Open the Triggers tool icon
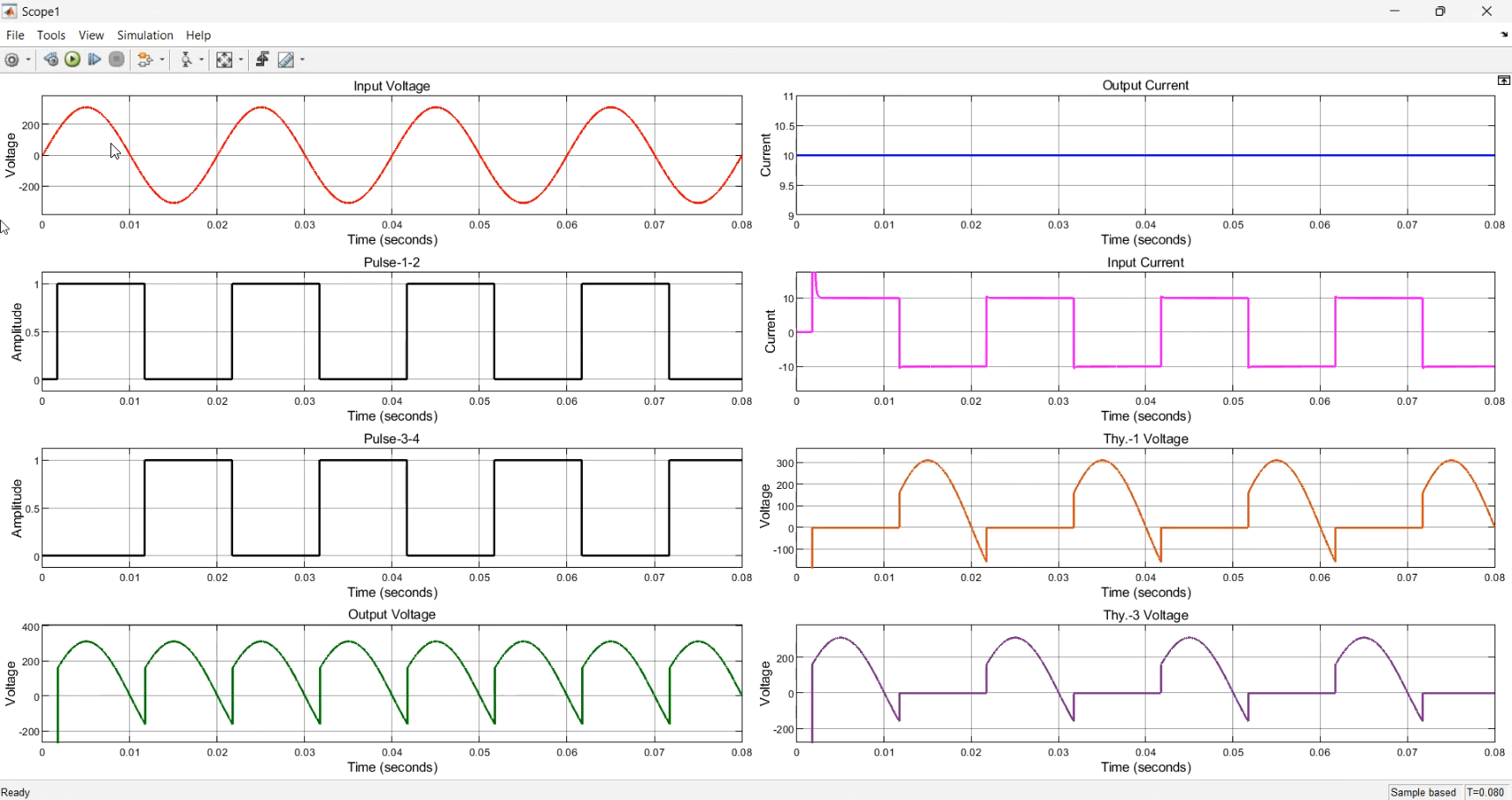This screenshot has height=800, width=1512. [262, 60]
